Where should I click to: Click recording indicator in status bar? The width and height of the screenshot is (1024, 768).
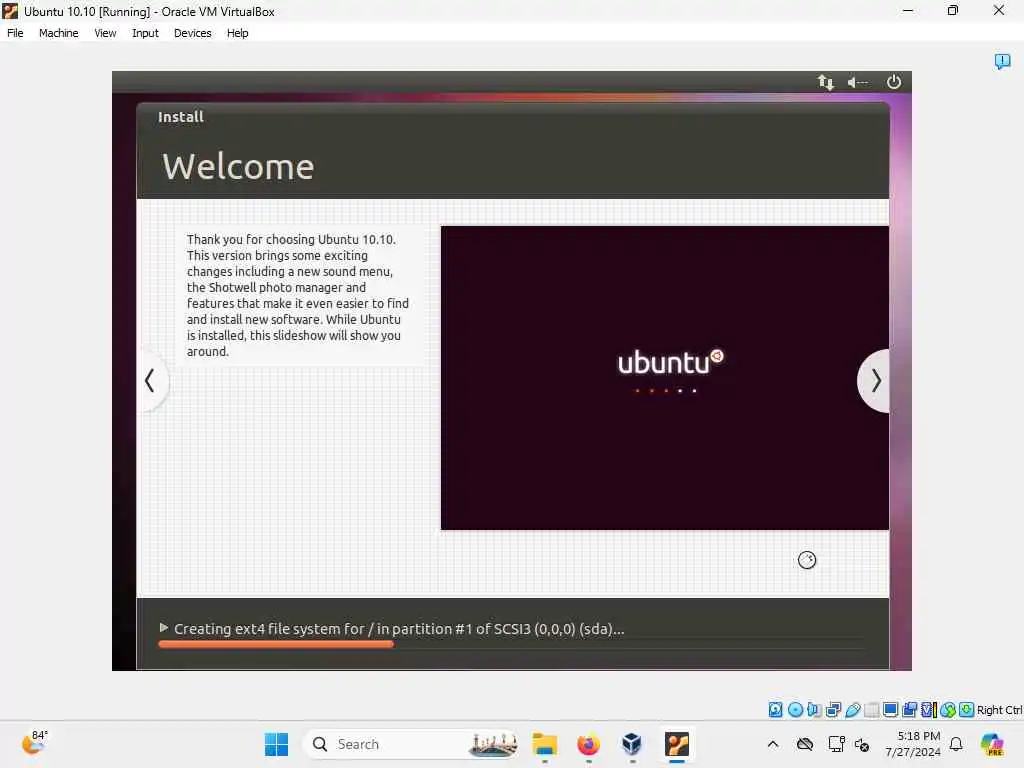coord(909,710)
